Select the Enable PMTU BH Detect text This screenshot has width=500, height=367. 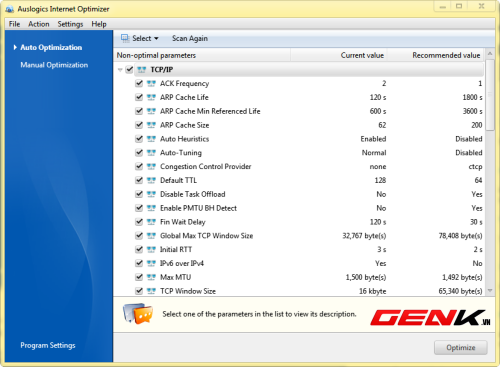point(198,208)
